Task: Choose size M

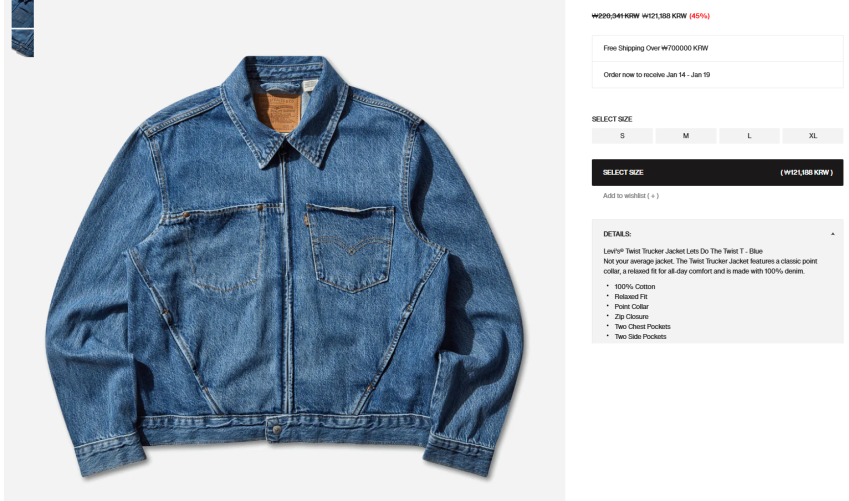Action: pyautogui.click(x=685, y=136)
